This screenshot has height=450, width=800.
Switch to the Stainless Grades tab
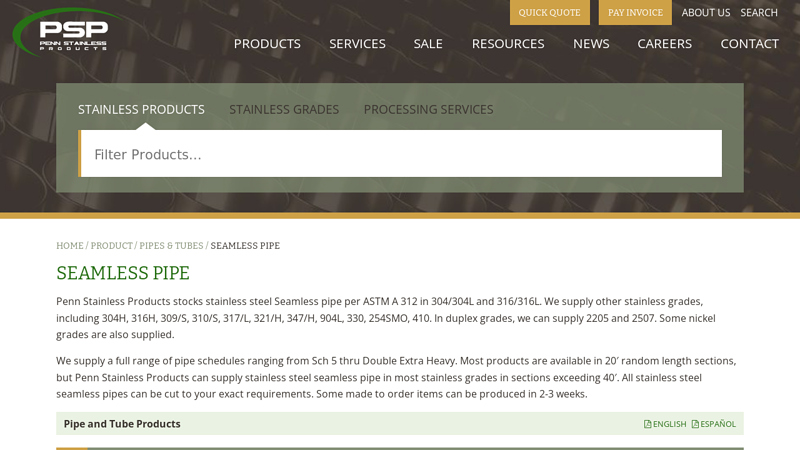coord(284,110)
